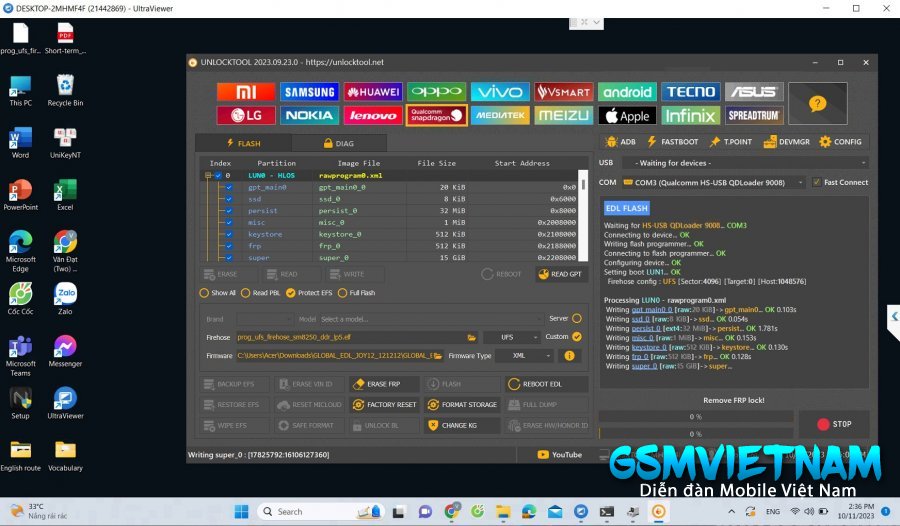
Task: Select the Samsung brand tile
Action: click(309, 92)
